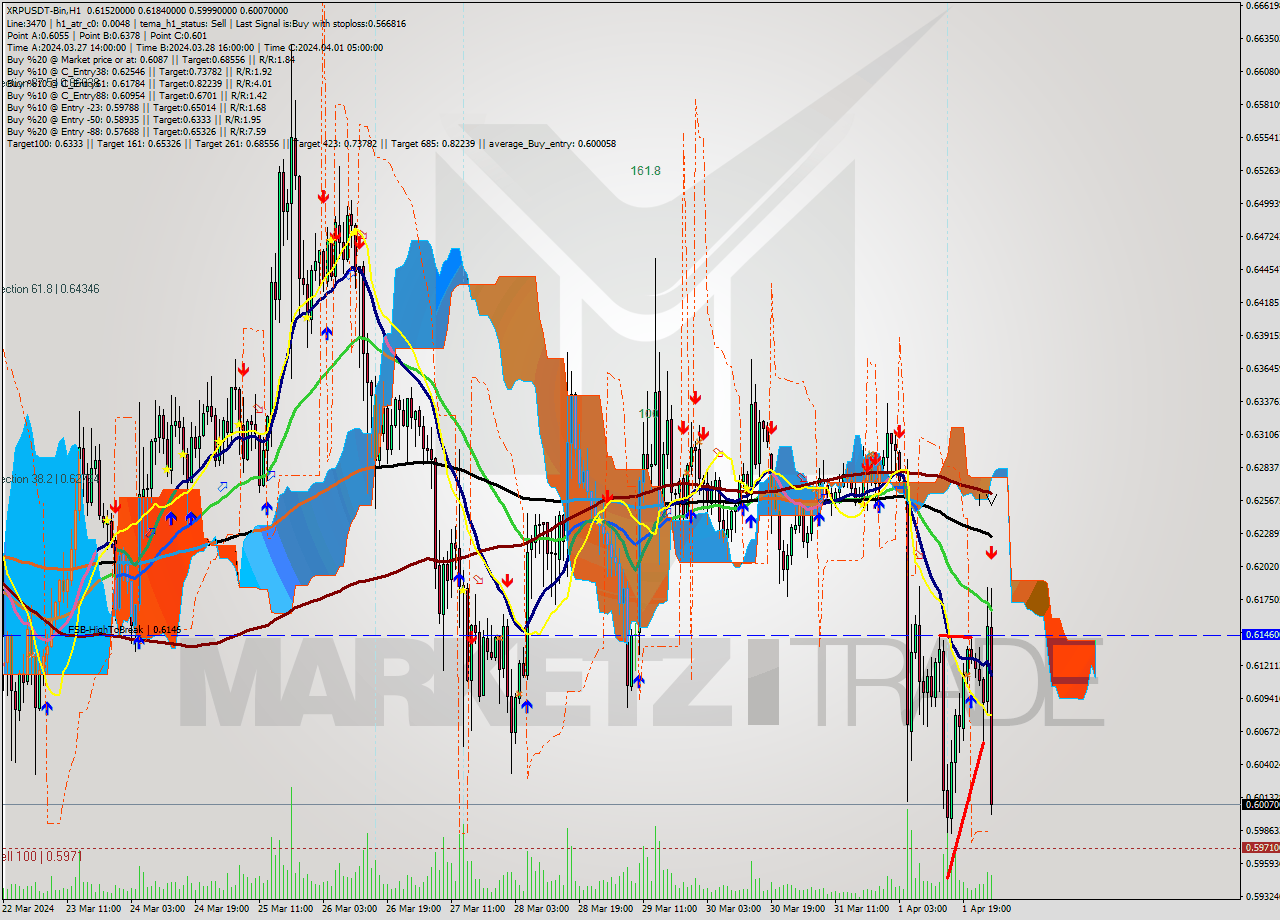Click the red 0.59710 price tag on axis

point(1259,847)
